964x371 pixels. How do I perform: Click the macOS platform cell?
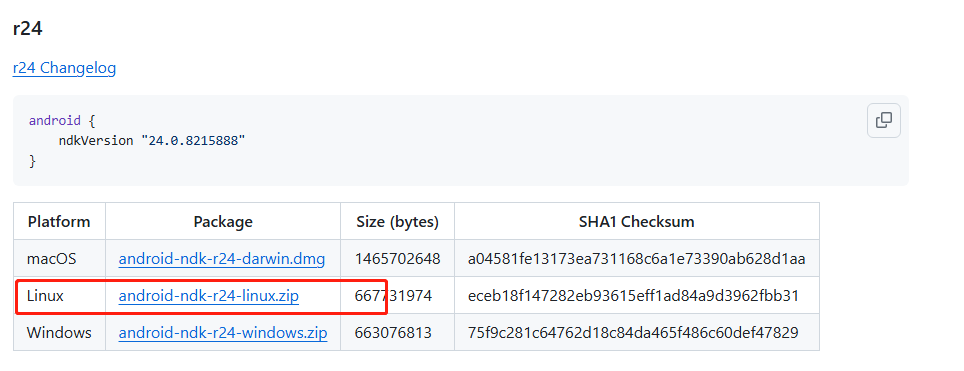[x=52, y=259]
